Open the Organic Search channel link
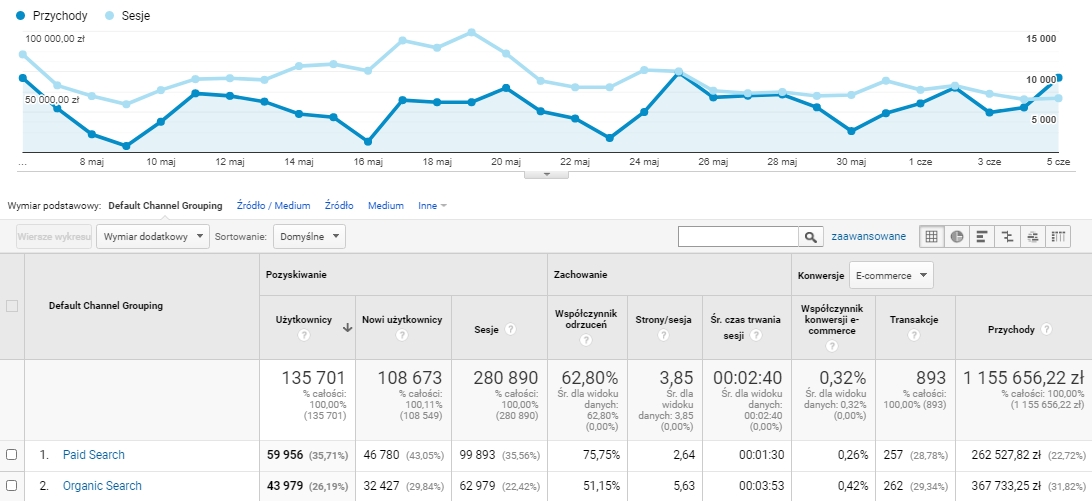The height and width of the screenshot is (501, 1092). (102, 486)
